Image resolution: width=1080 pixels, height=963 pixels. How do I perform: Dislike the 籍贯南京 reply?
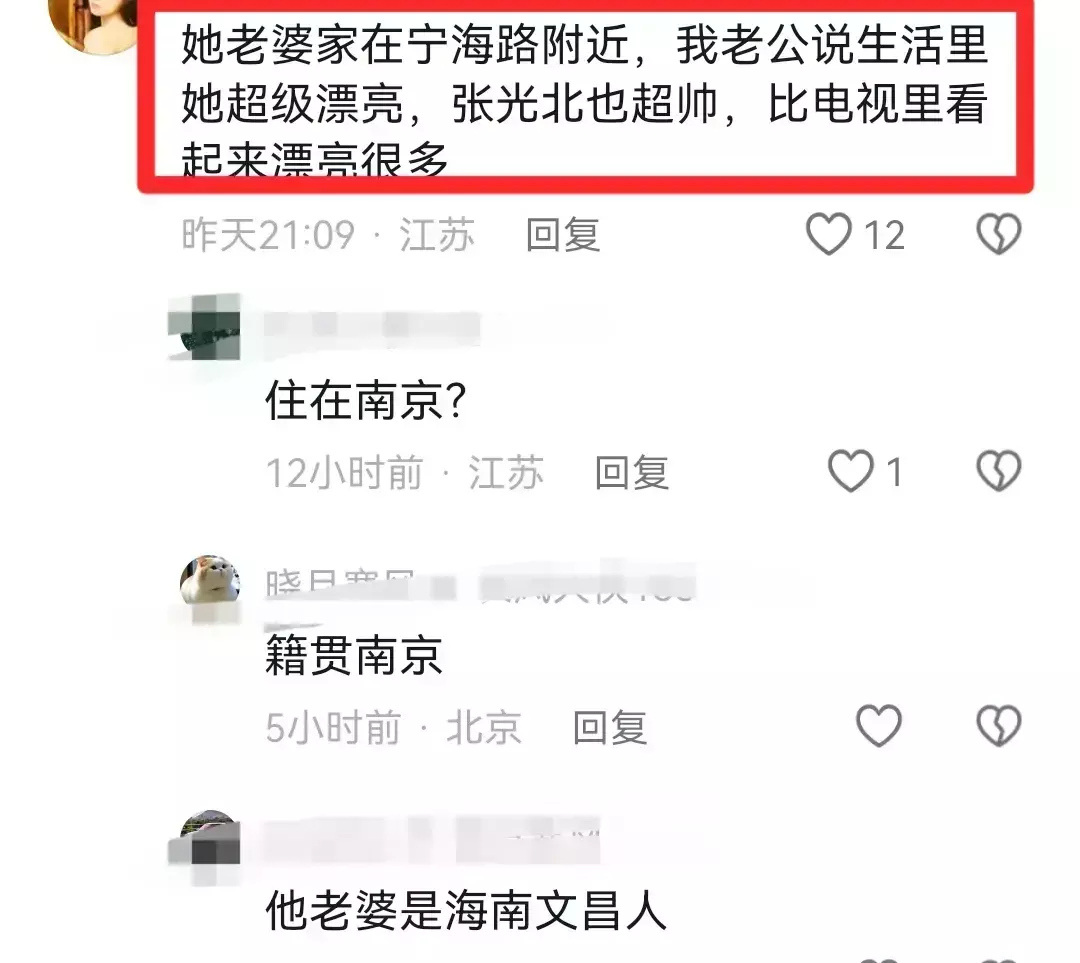999,726
